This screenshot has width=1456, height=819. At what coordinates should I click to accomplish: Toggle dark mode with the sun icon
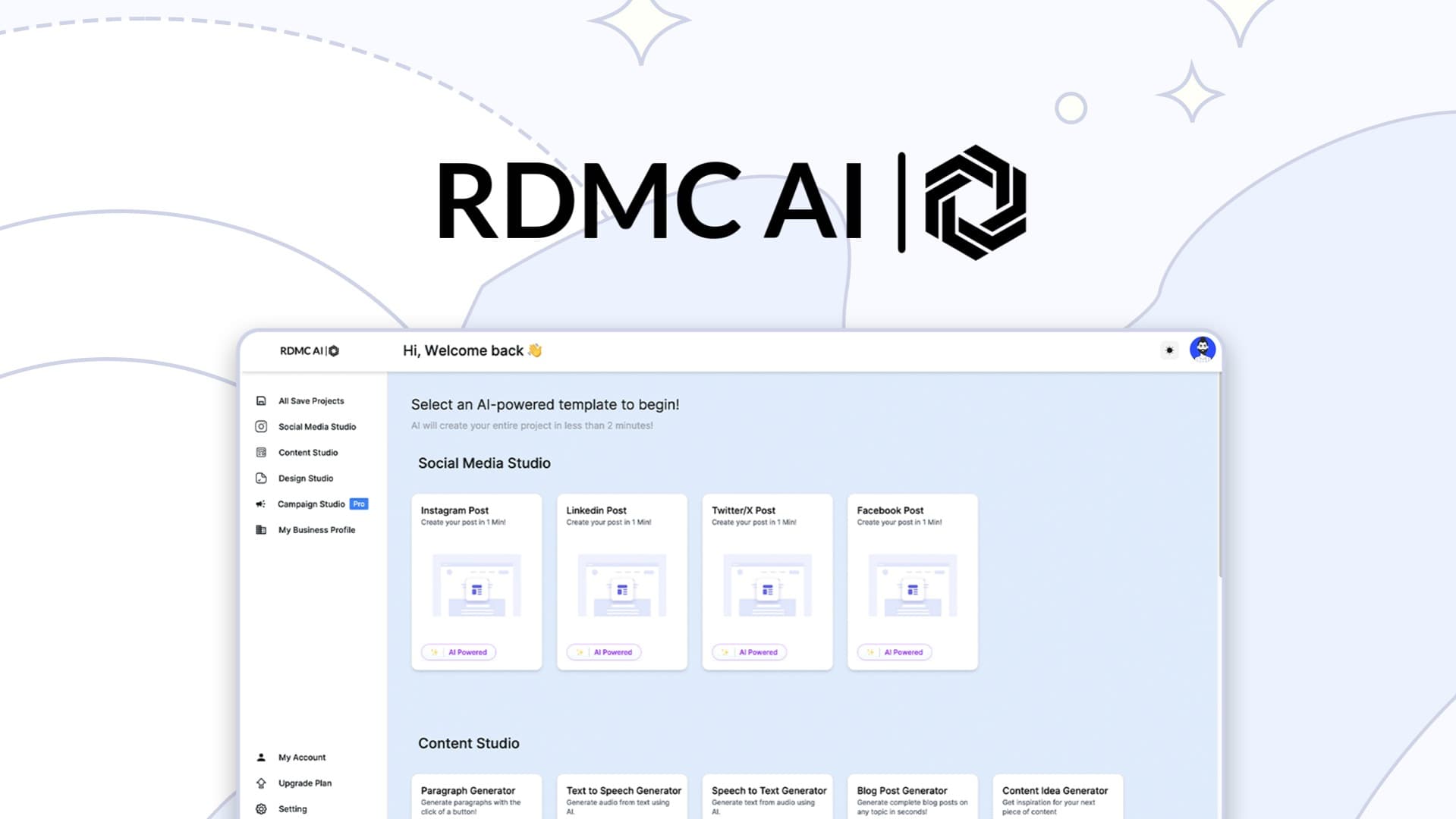pos(1169,350)
